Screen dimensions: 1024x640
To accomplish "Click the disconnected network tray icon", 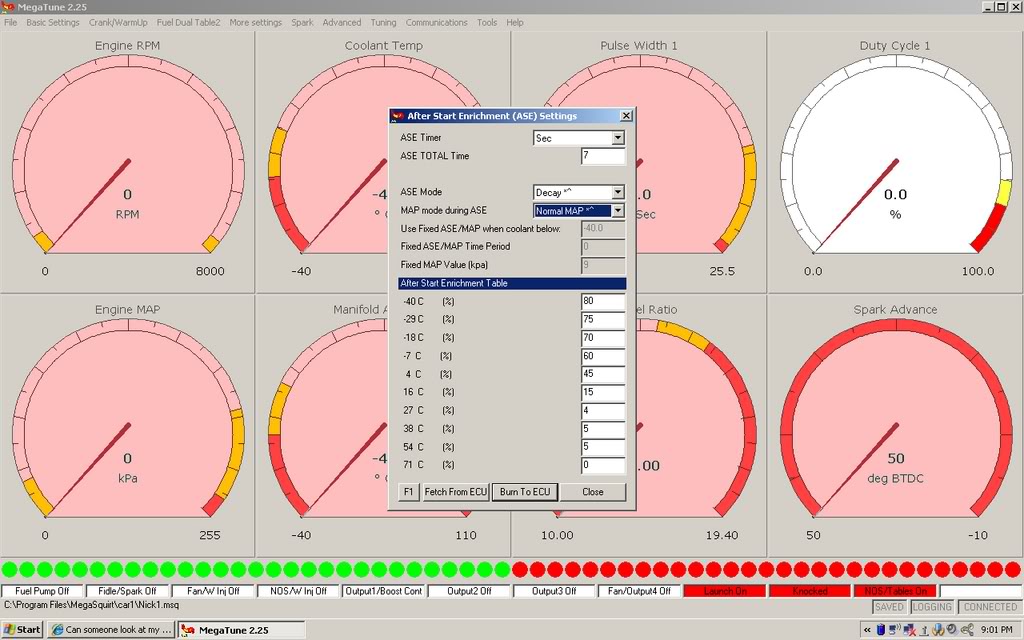I will 910,630.
